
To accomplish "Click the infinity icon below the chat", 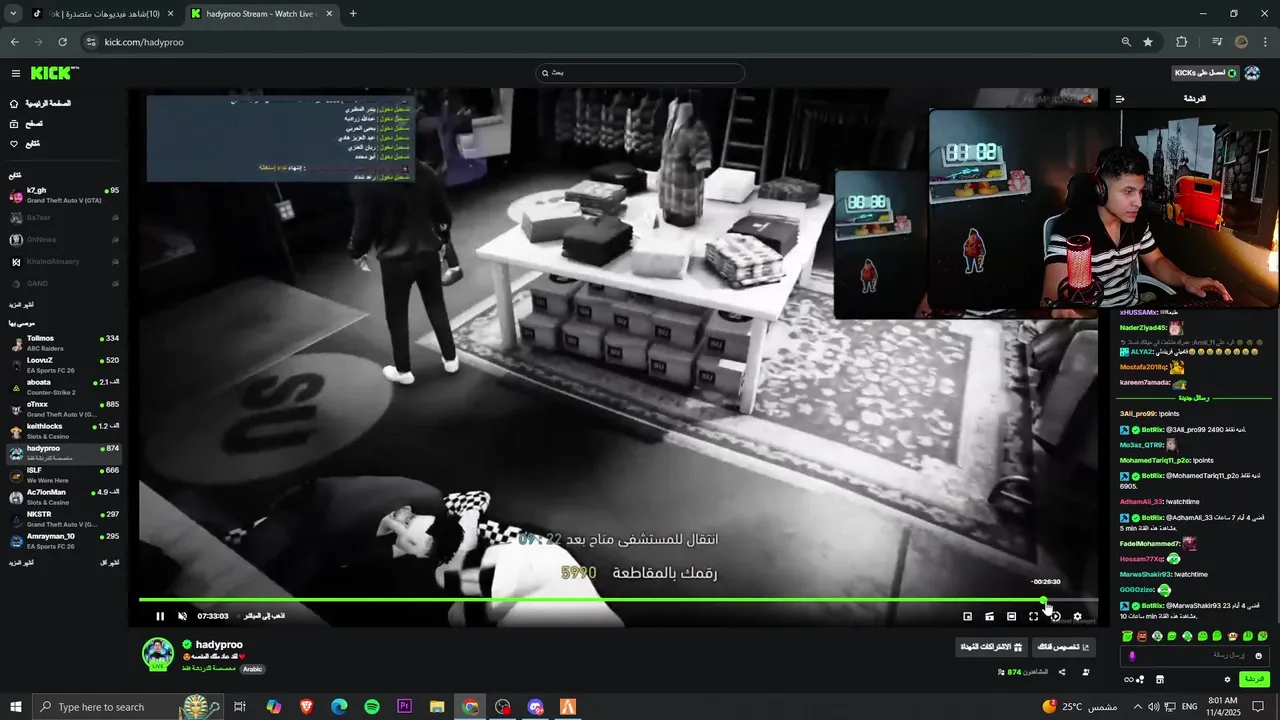I will coord(1128,679).
